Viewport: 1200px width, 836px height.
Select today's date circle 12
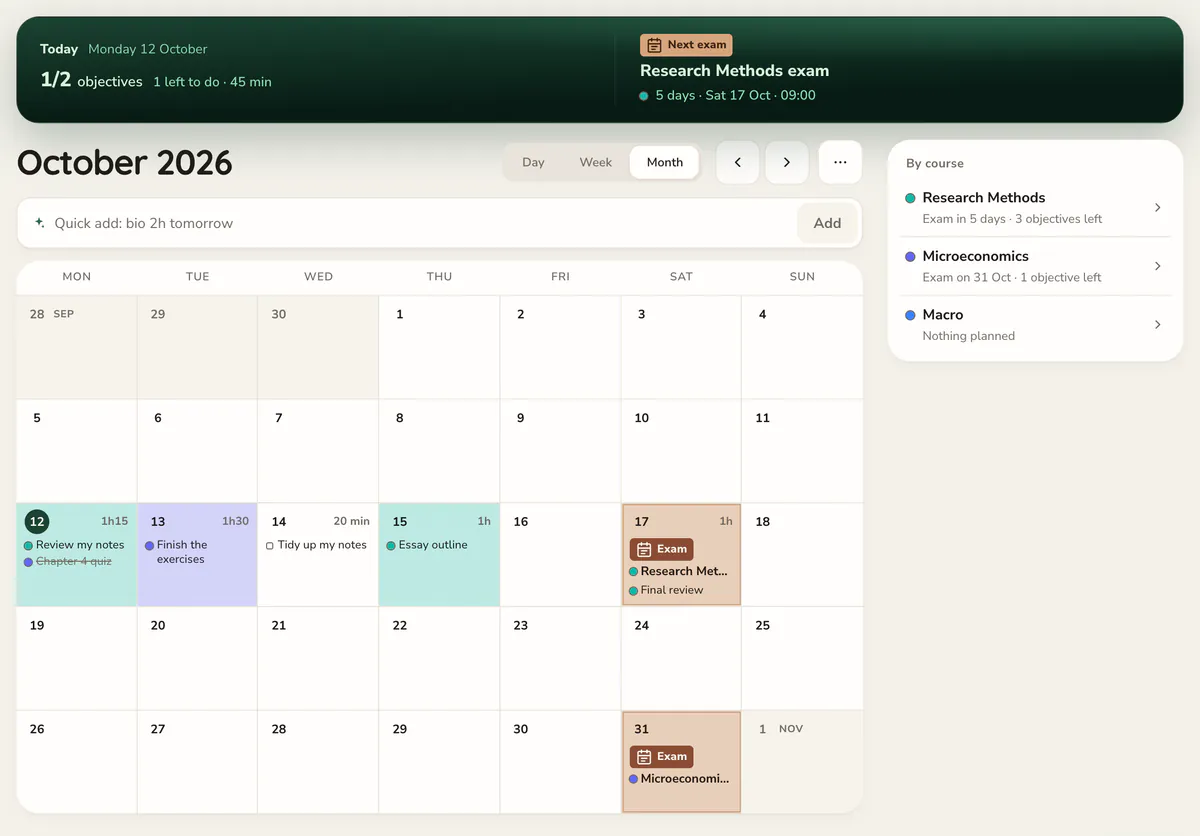(x=37, y=521)
